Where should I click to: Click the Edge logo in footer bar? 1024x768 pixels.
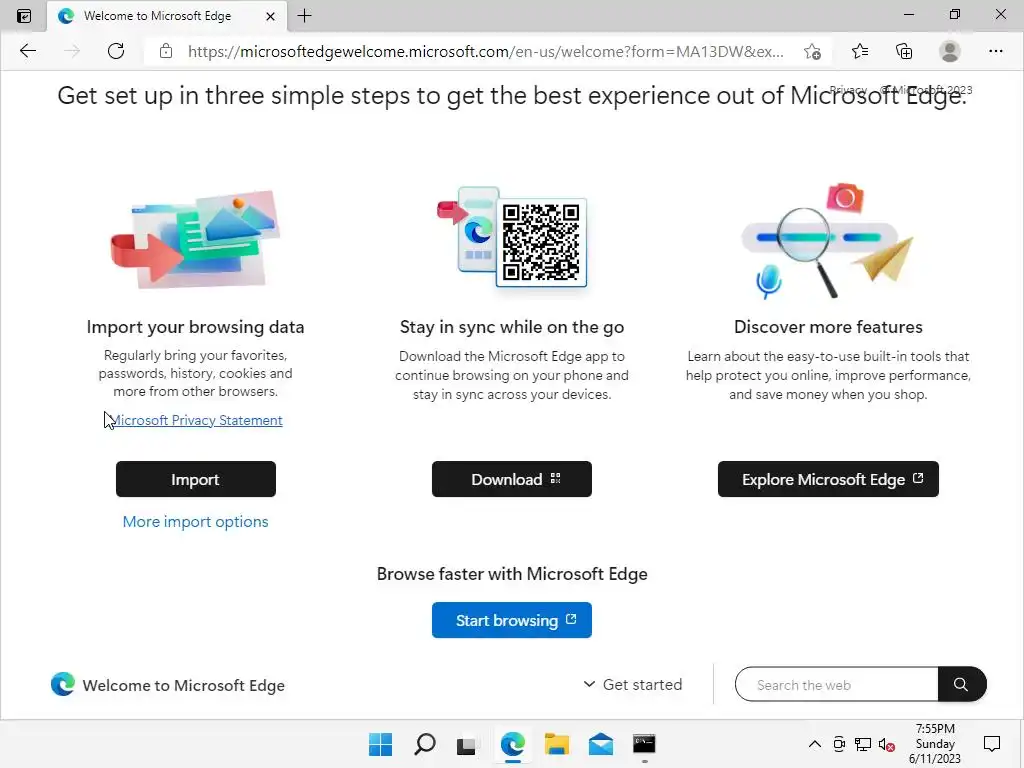pos(63,684)
